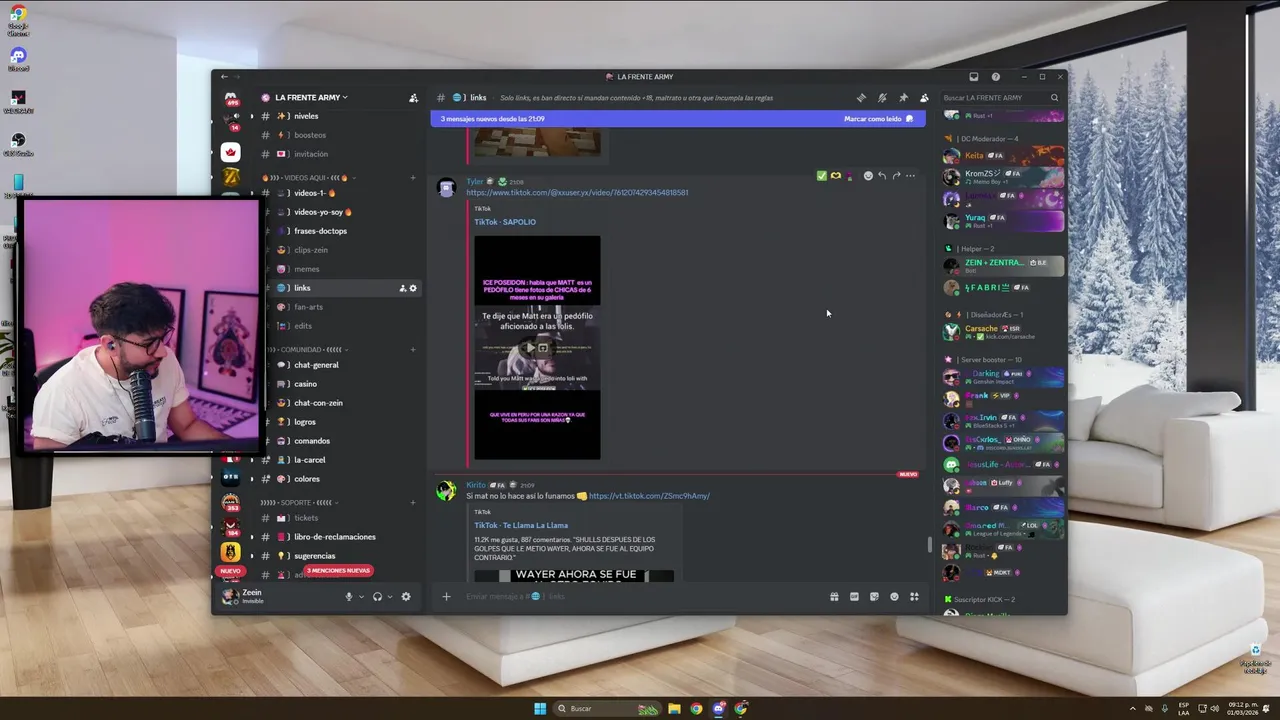Collapse the VIDEOS AQUI category

(310, 178)
